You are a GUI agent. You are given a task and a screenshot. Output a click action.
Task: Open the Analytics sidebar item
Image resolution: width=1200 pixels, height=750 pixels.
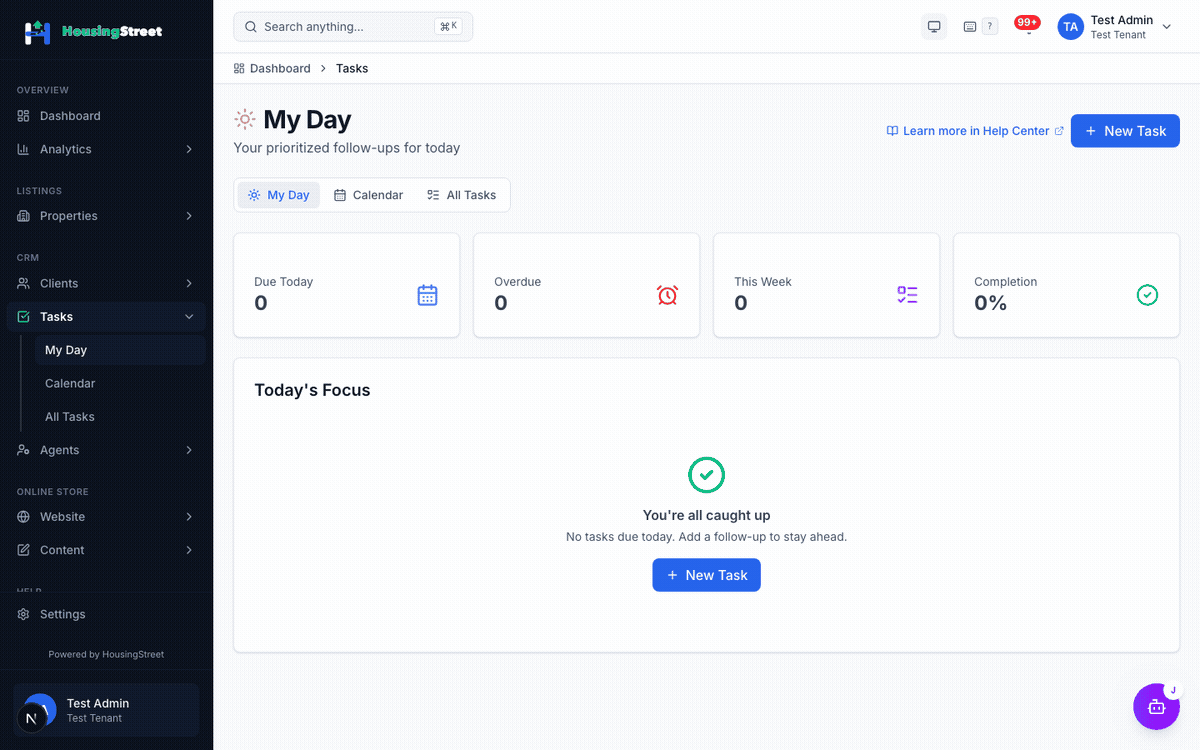pos(106,149)
